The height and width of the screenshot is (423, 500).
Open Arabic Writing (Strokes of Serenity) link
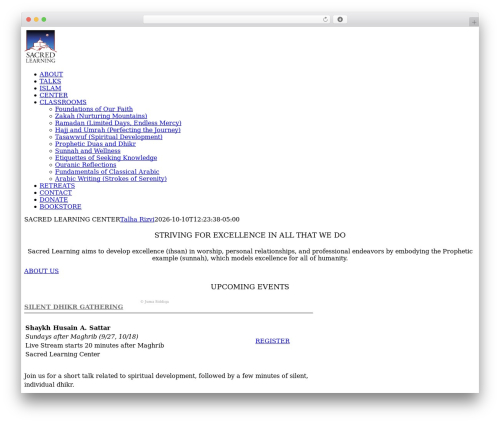click(111, 179)
